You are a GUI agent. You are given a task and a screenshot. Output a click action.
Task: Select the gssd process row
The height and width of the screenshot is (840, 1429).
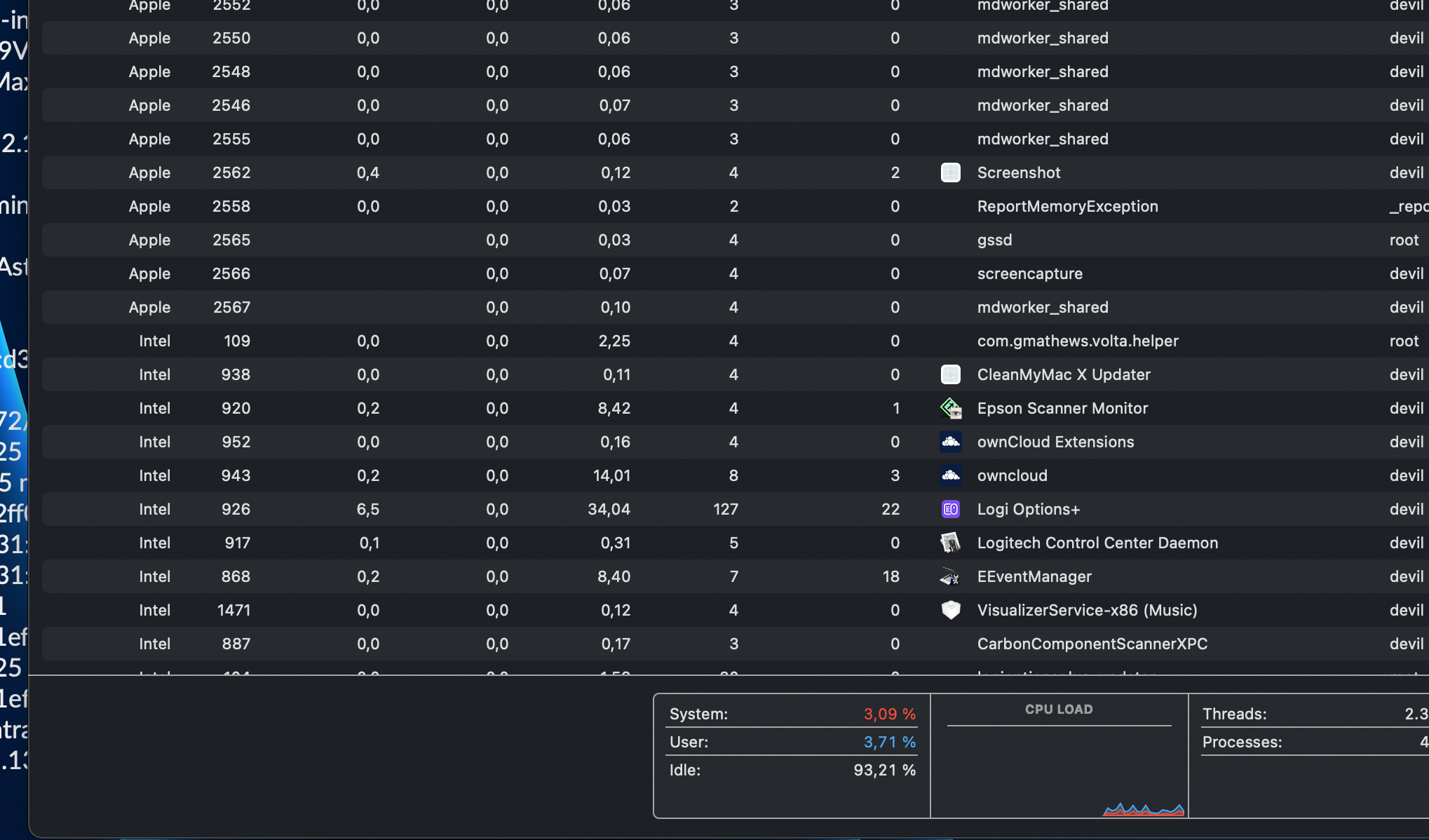click(994, 240)
